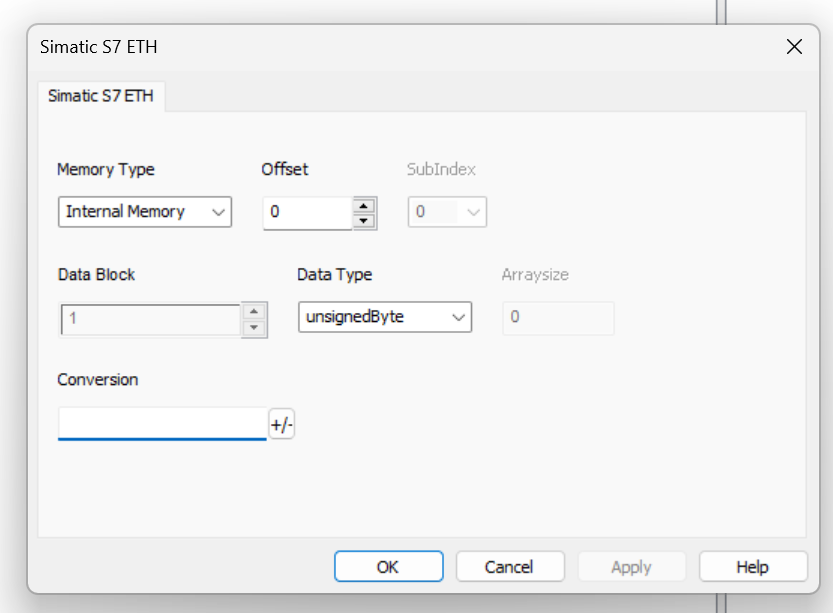The width and height of the screenshot is (833, 613).
Task: Click the Data Type label
Action: (335, 275)
